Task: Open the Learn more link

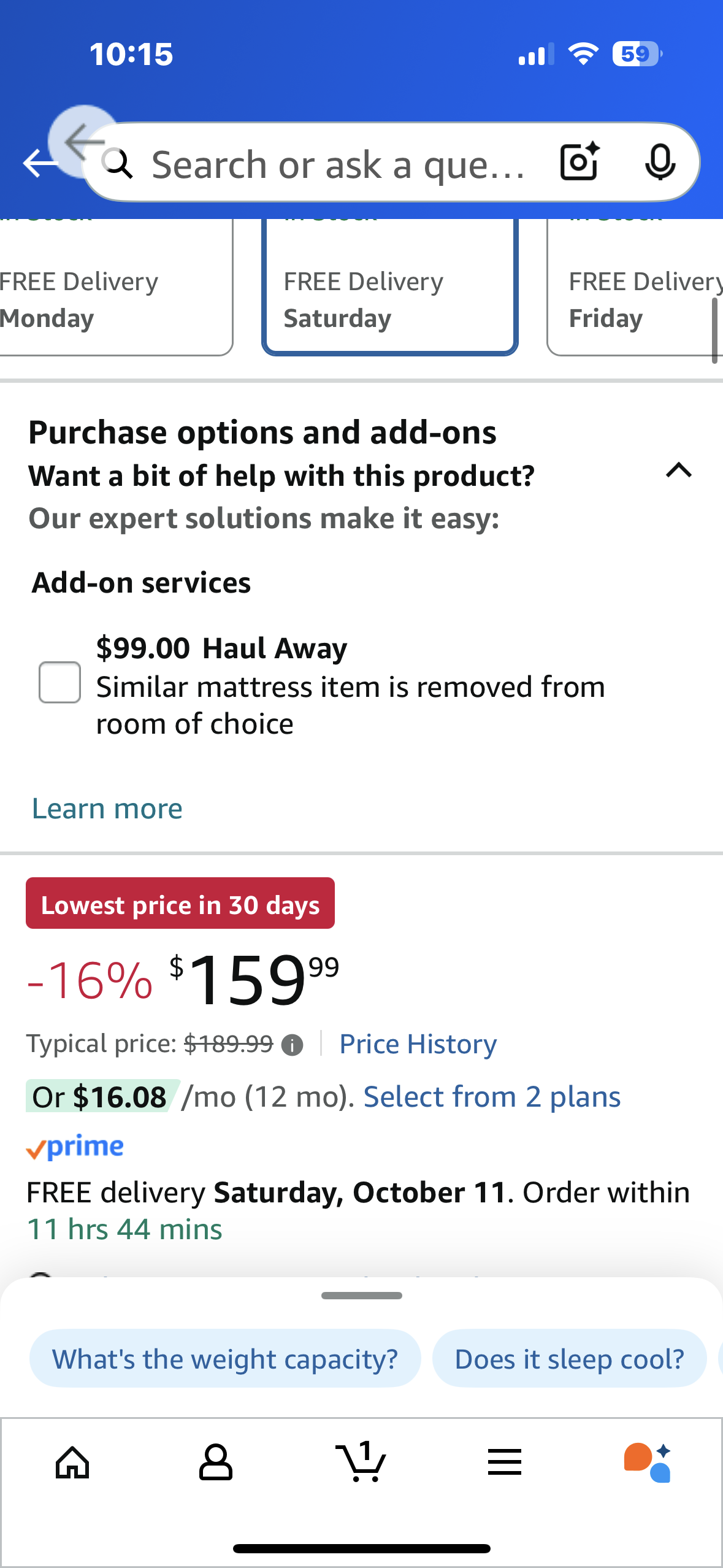Action: (x=107, y=809)
